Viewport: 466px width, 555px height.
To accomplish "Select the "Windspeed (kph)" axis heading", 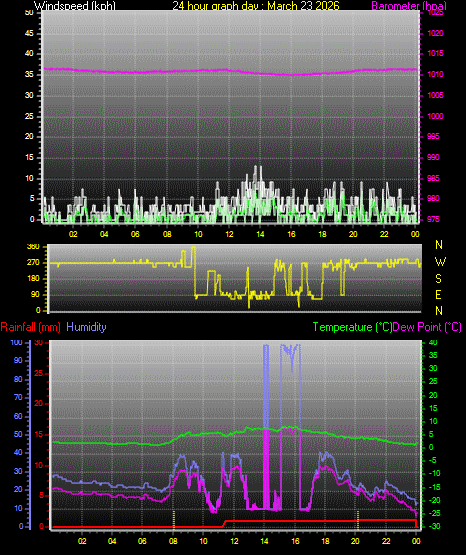I will pos(75,6).
